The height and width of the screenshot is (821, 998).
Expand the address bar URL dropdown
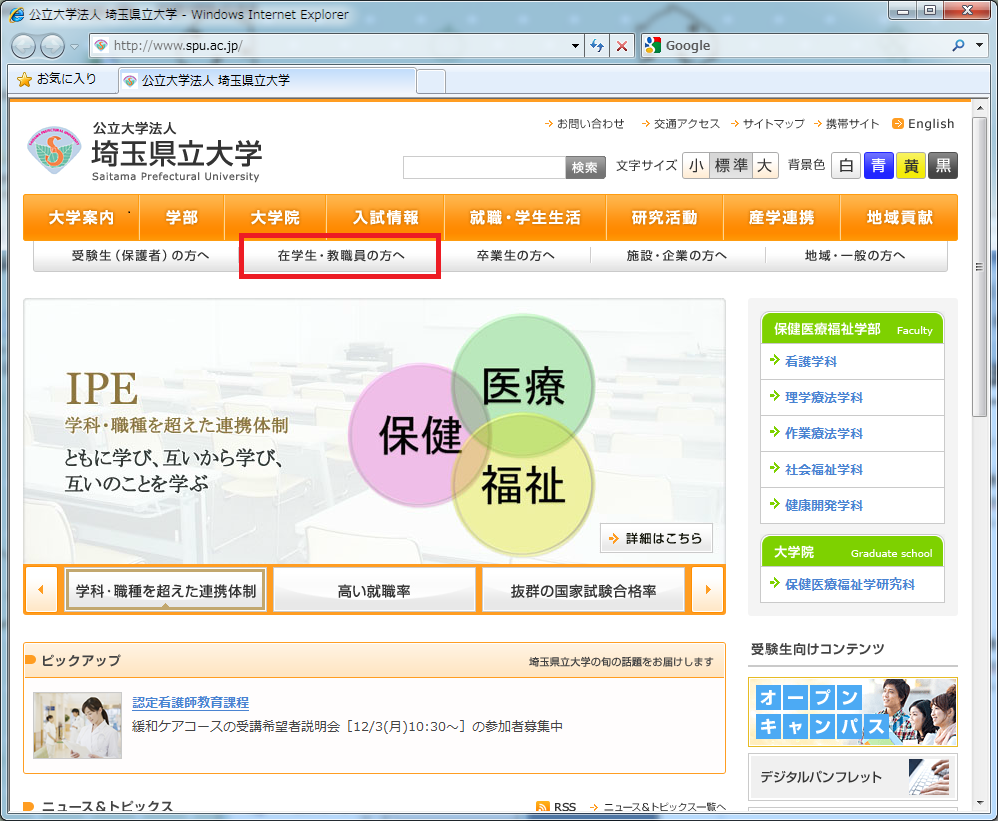(575, 46)
